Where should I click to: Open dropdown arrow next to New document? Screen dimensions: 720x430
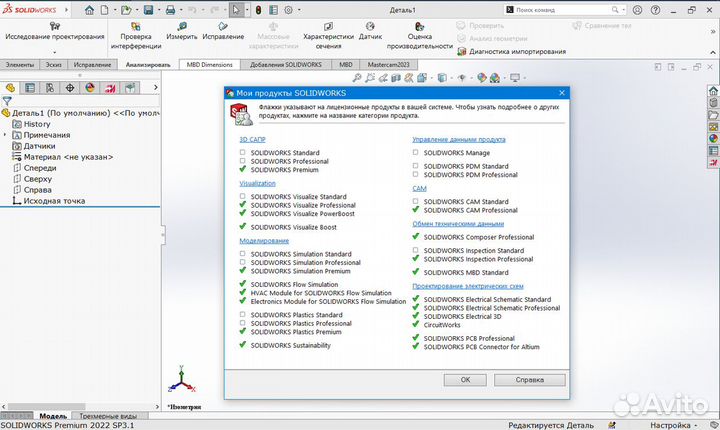(115, 10)
